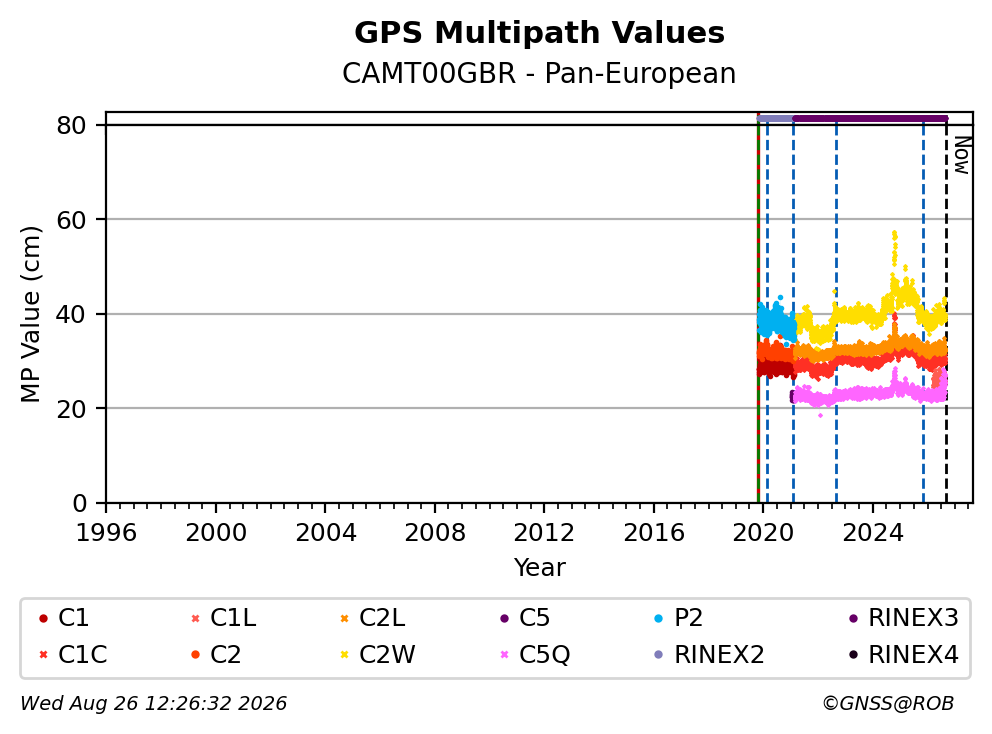Click the 2000 x-axis tick label
This screenshot has width=992, height=734.
[216, 533]
